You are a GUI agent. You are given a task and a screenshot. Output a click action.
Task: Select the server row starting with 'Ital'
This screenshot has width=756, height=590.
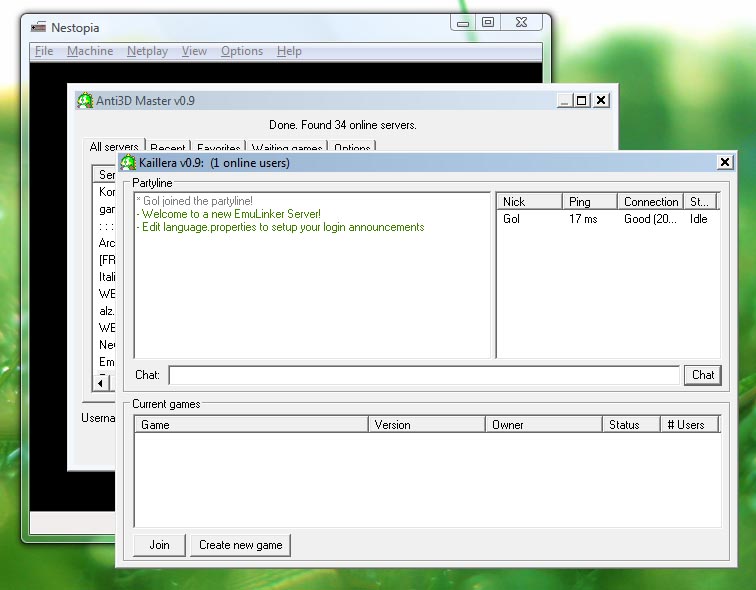point(107,277)
